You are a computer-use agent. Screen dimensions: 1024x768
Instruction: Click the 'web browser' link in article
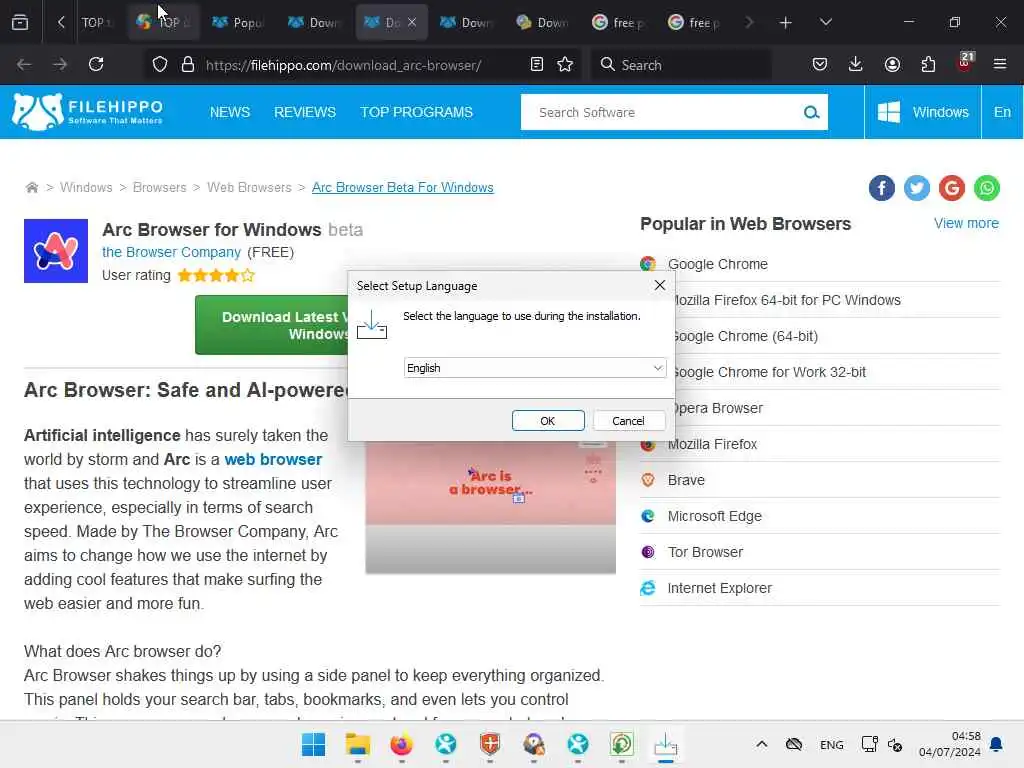tap(273, 459)
